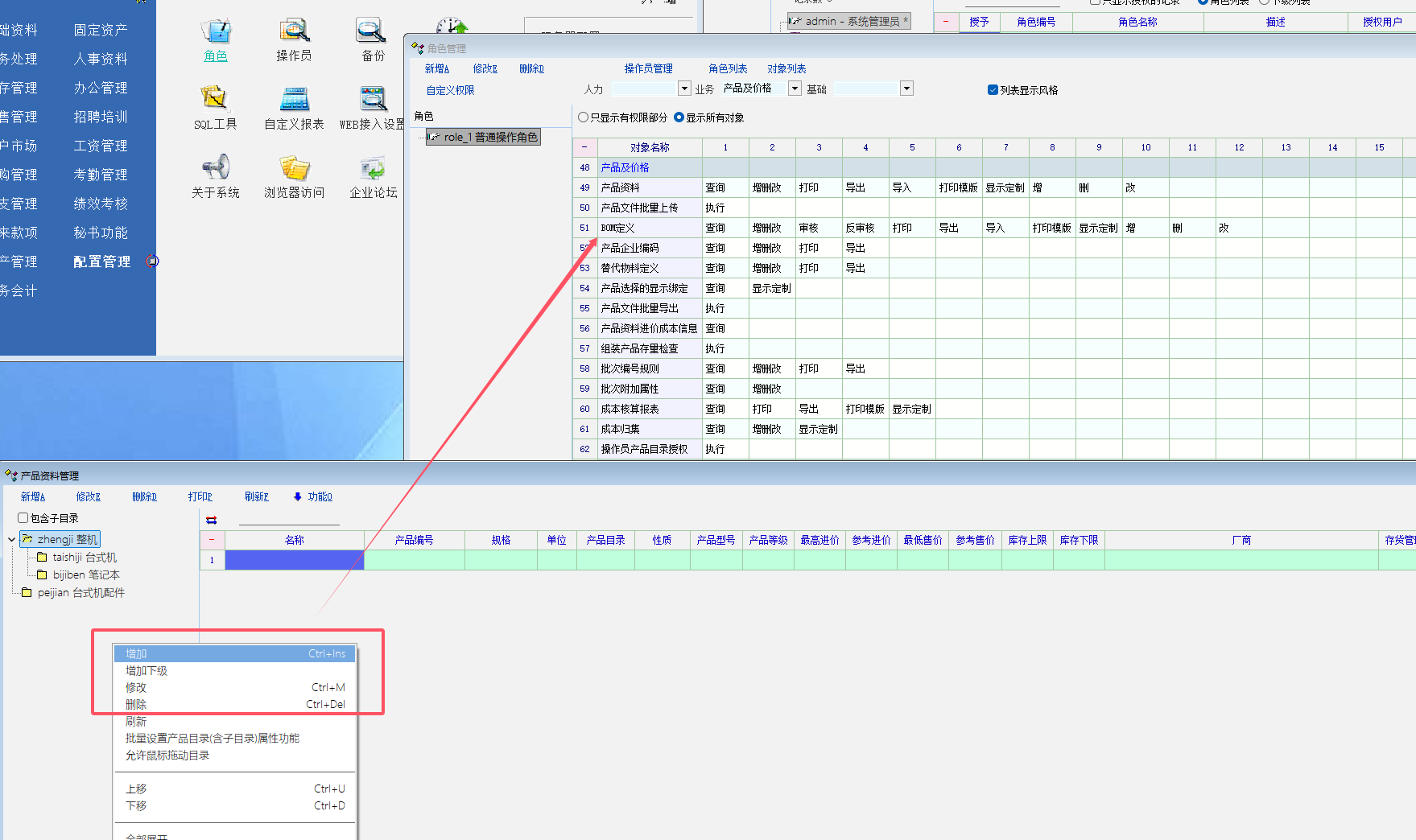This screenshot has height=840, width=1416.
Task: Enable the 包含子目录 checkbox
Action: click(23, 518)
